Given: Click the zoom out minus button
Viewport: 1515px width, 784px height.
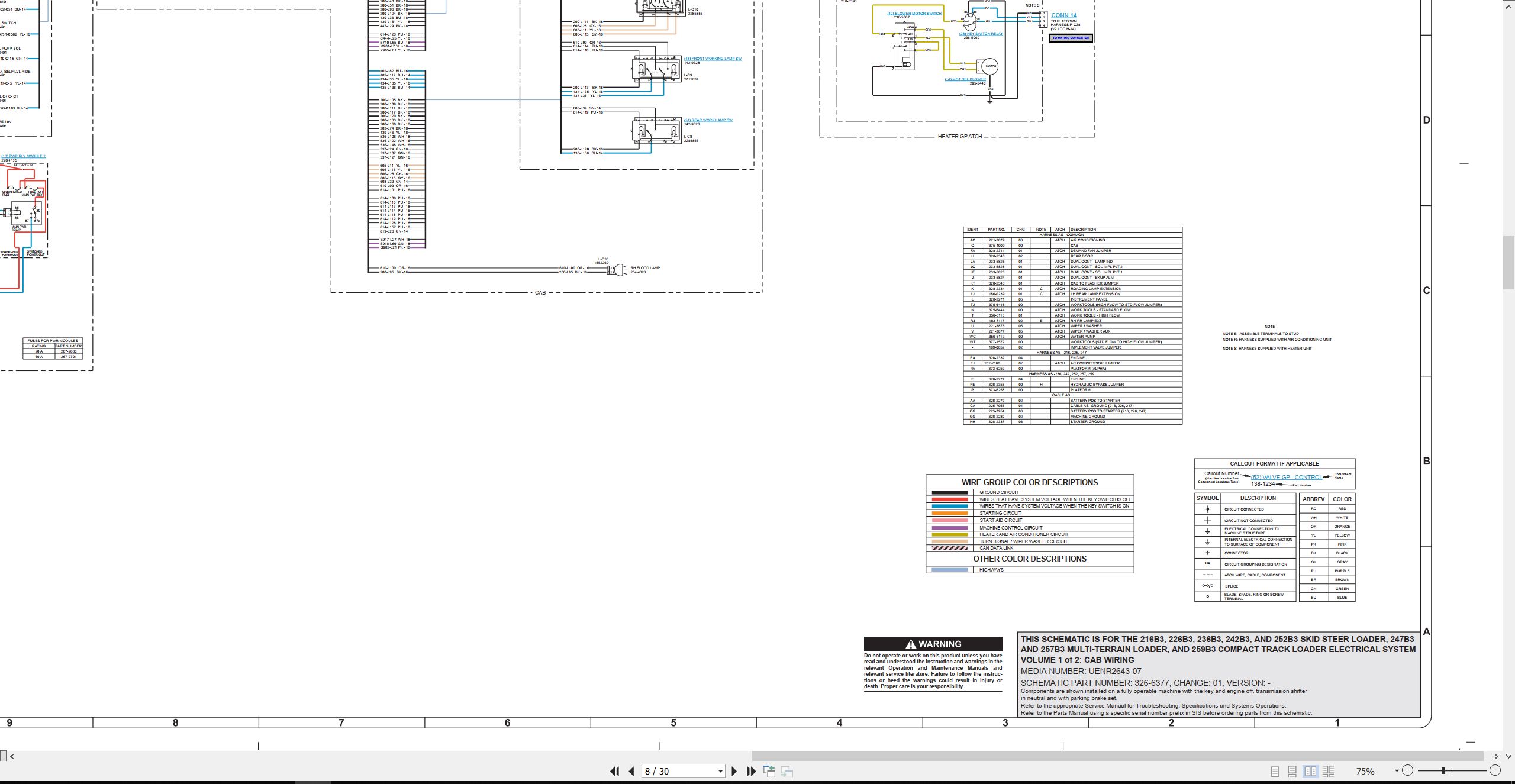Looking at the screenshot, I should tap(1408, 770).
